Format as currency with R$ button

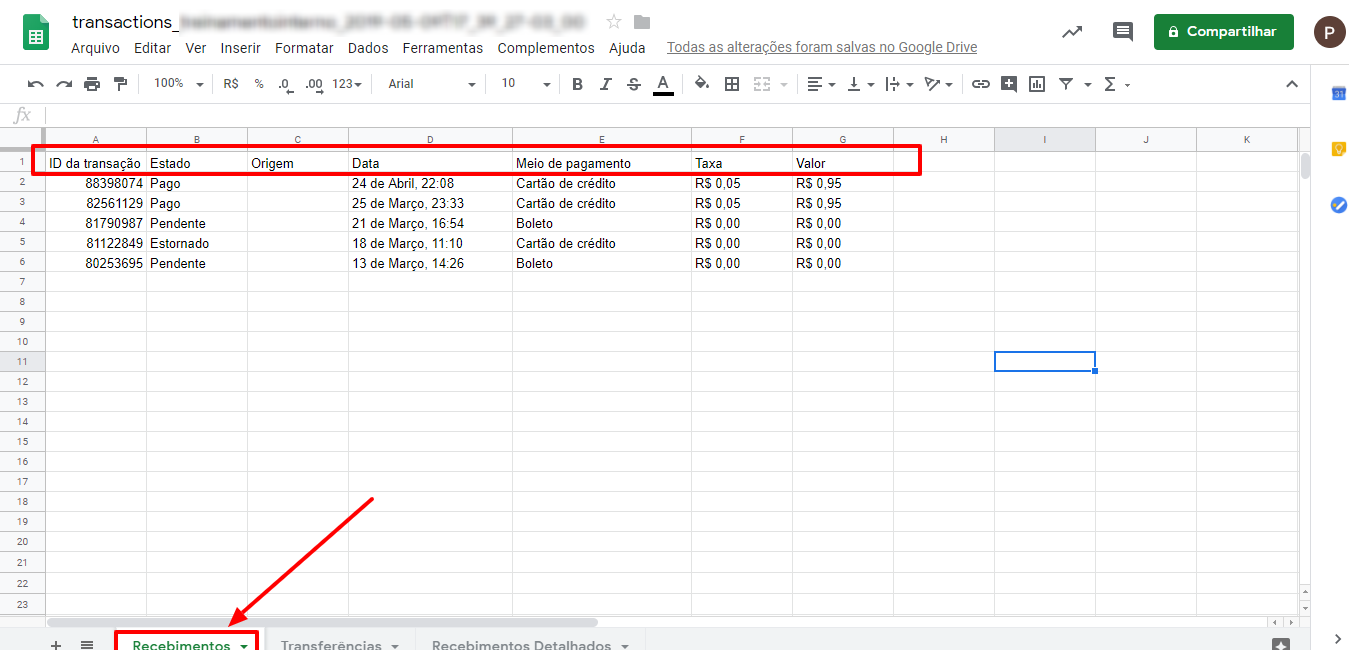click(231, 84)
